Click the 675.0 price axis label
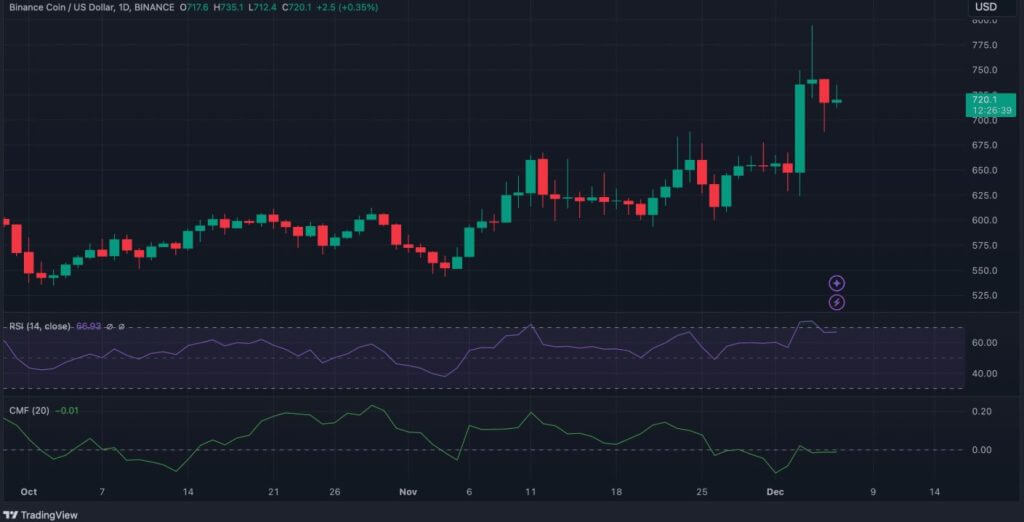The width and height of the screenshot is (1024, 522). click(984, 145)
